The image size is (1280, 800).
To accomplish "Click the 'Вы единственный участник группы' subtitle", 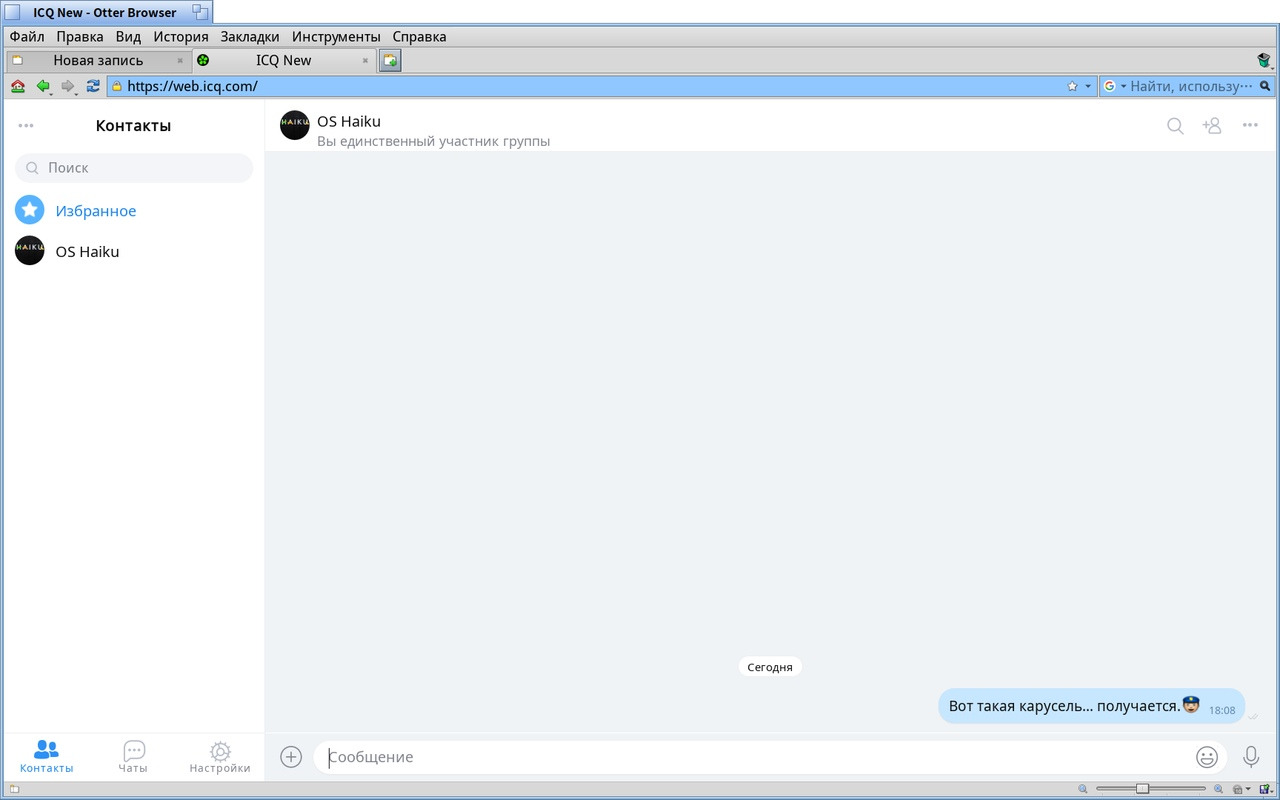I will tap(433, 142).
